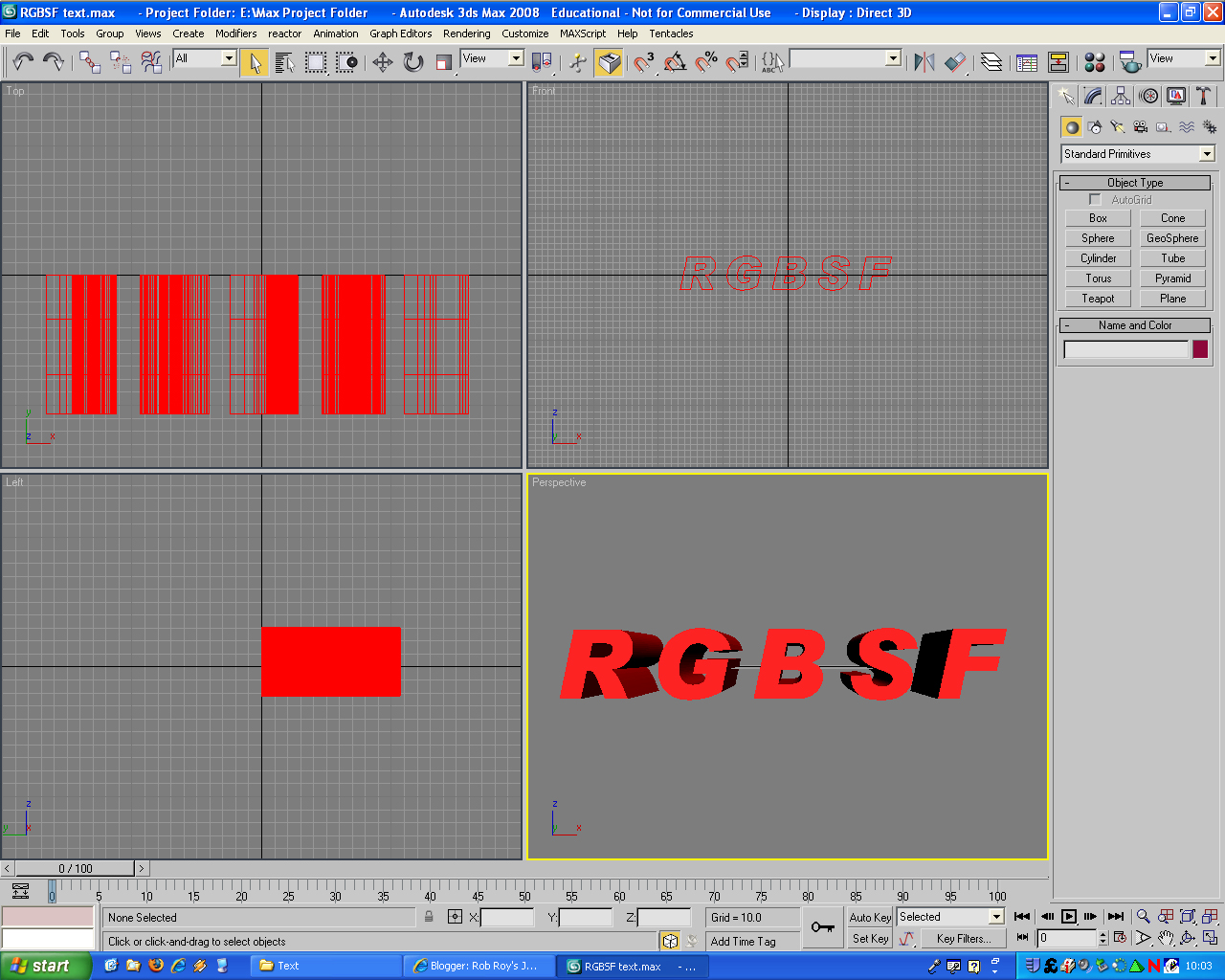1225x980 pixels.
Task: Collapse the Name and Color rollout
Action: pos(1135,325)
